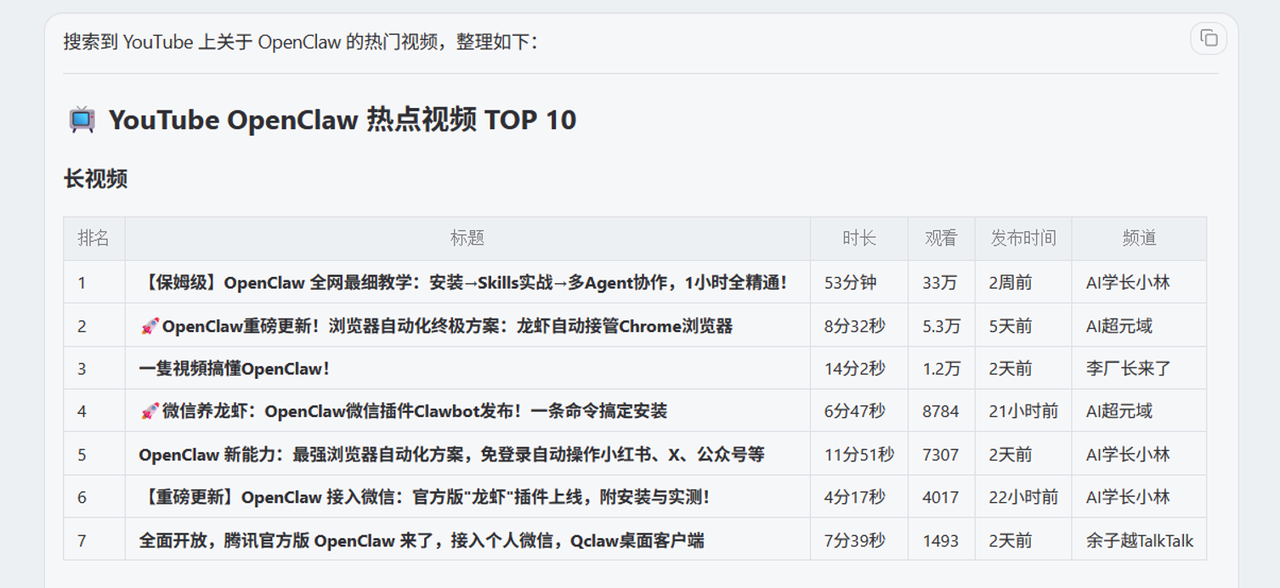Click title 'OpenClaw重磅更新！浏览器自动化终极方案'
This screenshot has height=588, width=1280.
tap(436, 326)
